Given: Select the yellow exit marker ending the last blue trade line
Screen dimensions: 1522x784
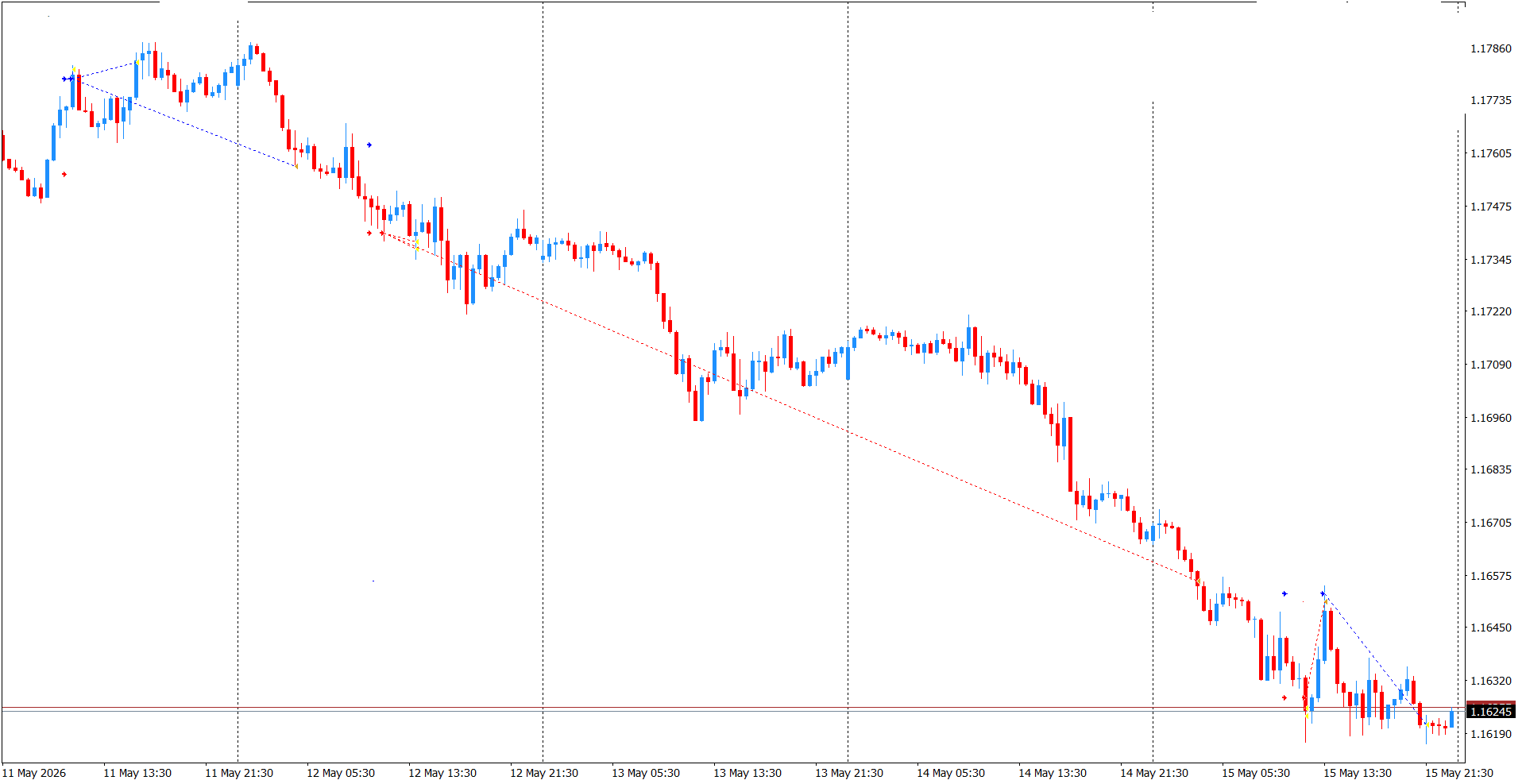Looking at the screenshot, I should (x=1427, y=724).
